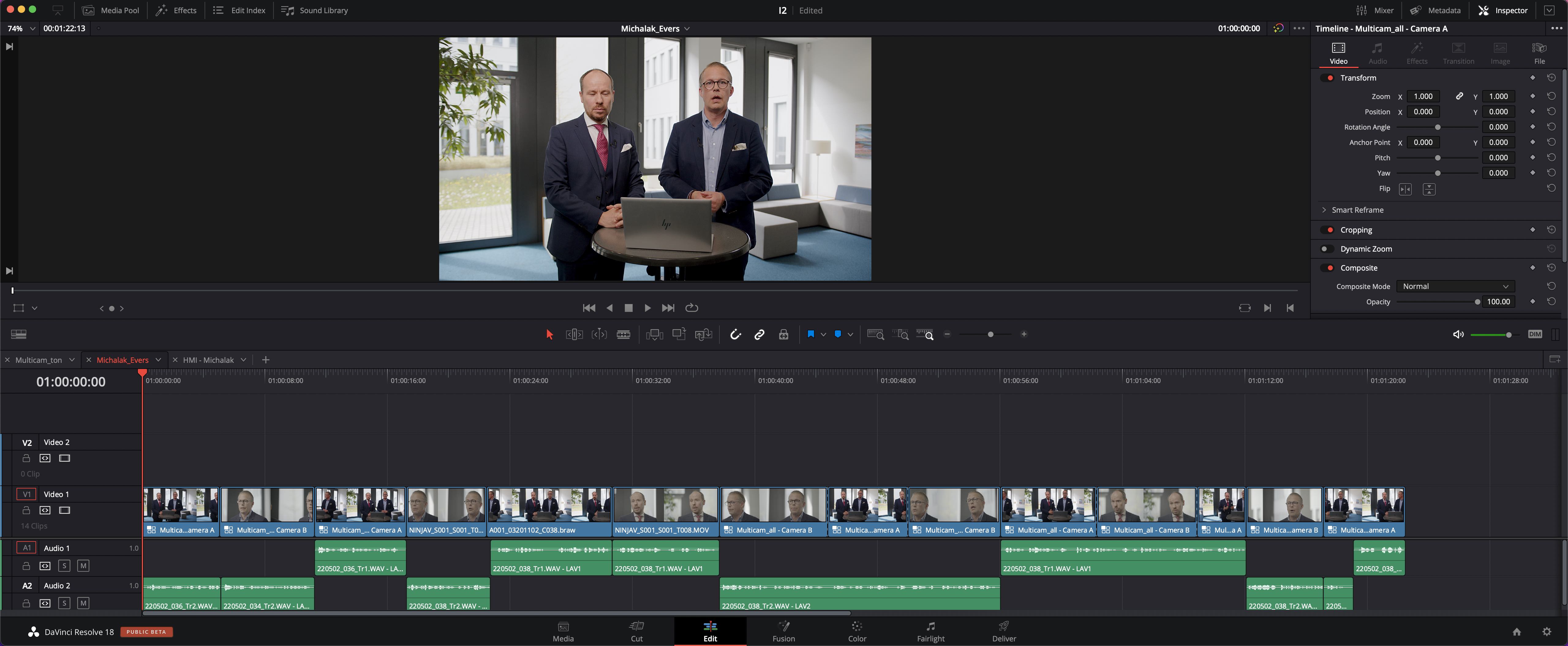Open the Multicam_ton timeline tab
Image resolution: width=1568 pixels, height=646 pixels.
38,360
